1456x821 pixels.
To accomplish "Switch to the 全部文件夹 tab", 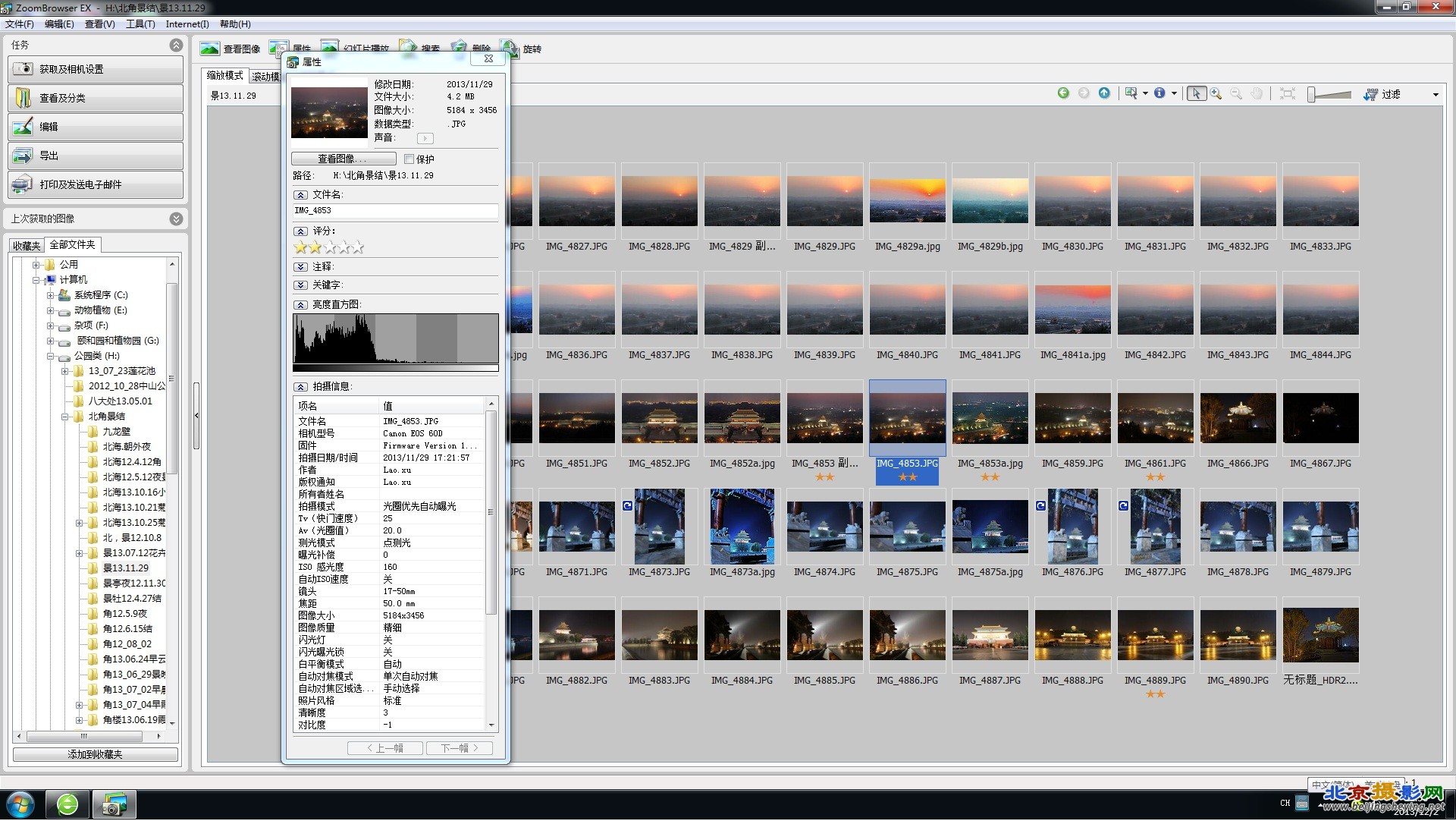I will (72, 245).
